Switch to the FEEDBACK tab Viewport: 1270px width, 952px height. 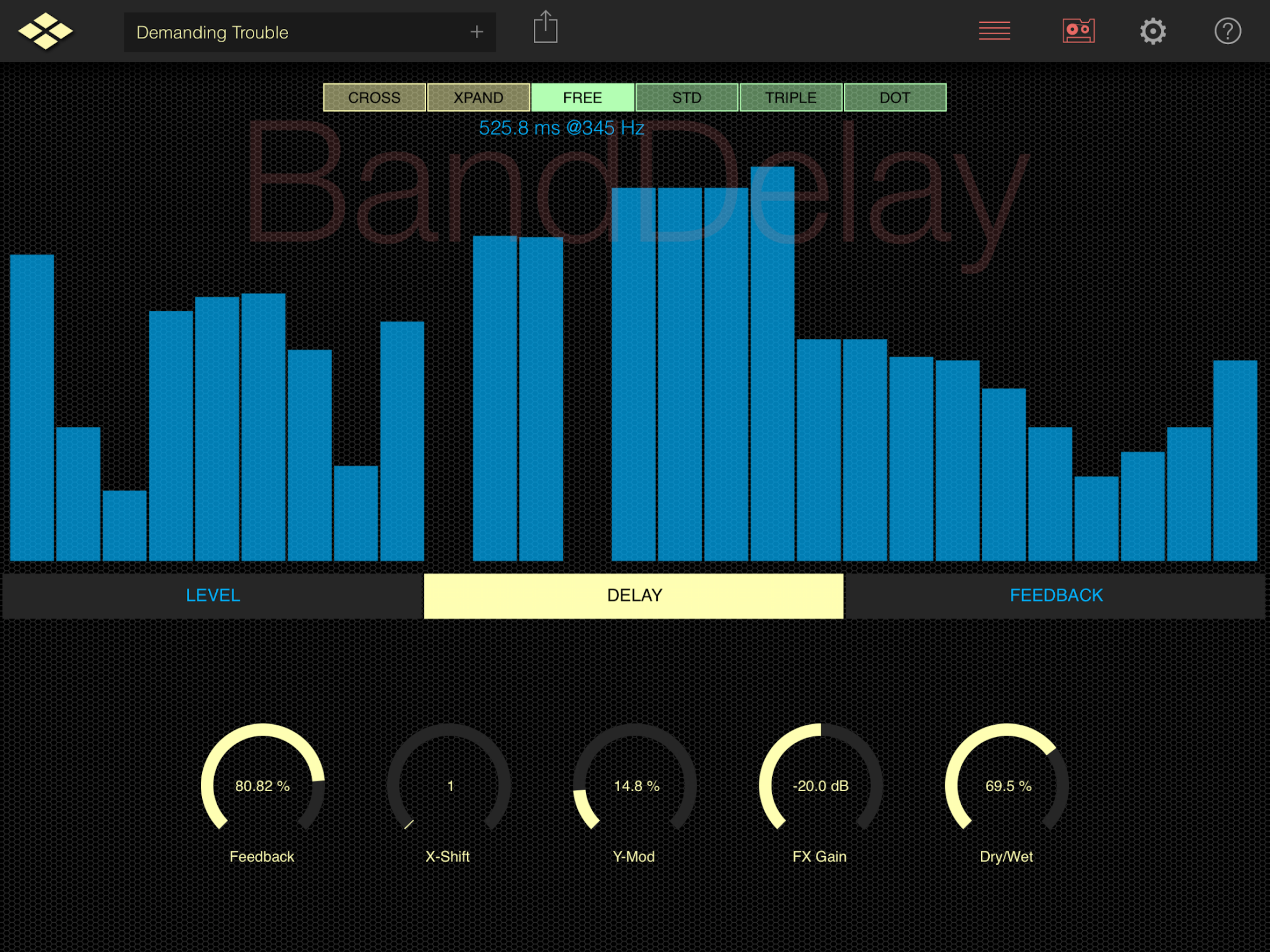click(x=1056, y=595)
